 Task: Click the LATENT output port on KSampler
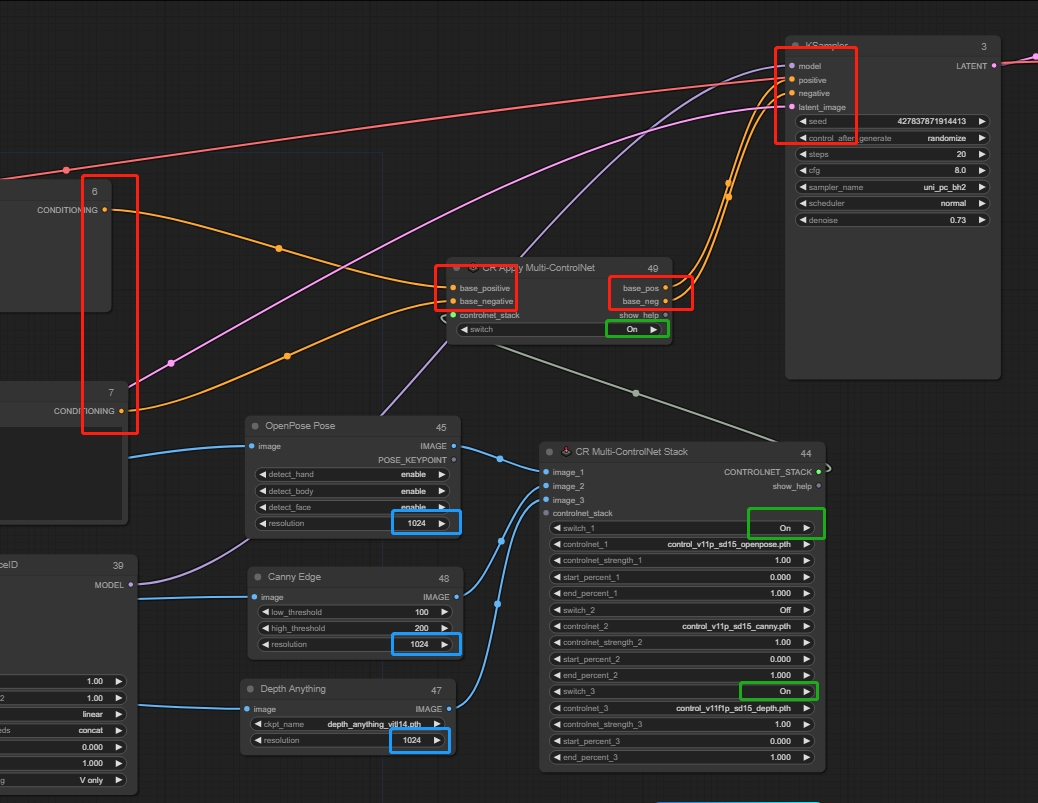(x=994, y=66)
